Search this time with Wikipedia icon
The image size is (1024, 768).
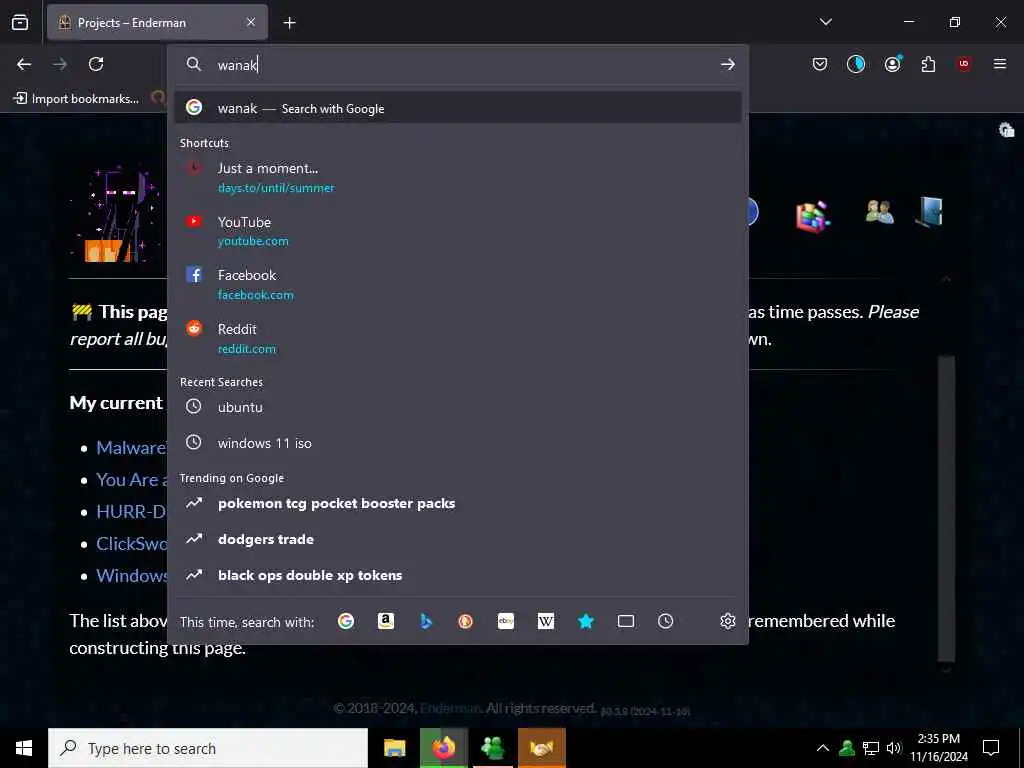(x=546, y=621)
